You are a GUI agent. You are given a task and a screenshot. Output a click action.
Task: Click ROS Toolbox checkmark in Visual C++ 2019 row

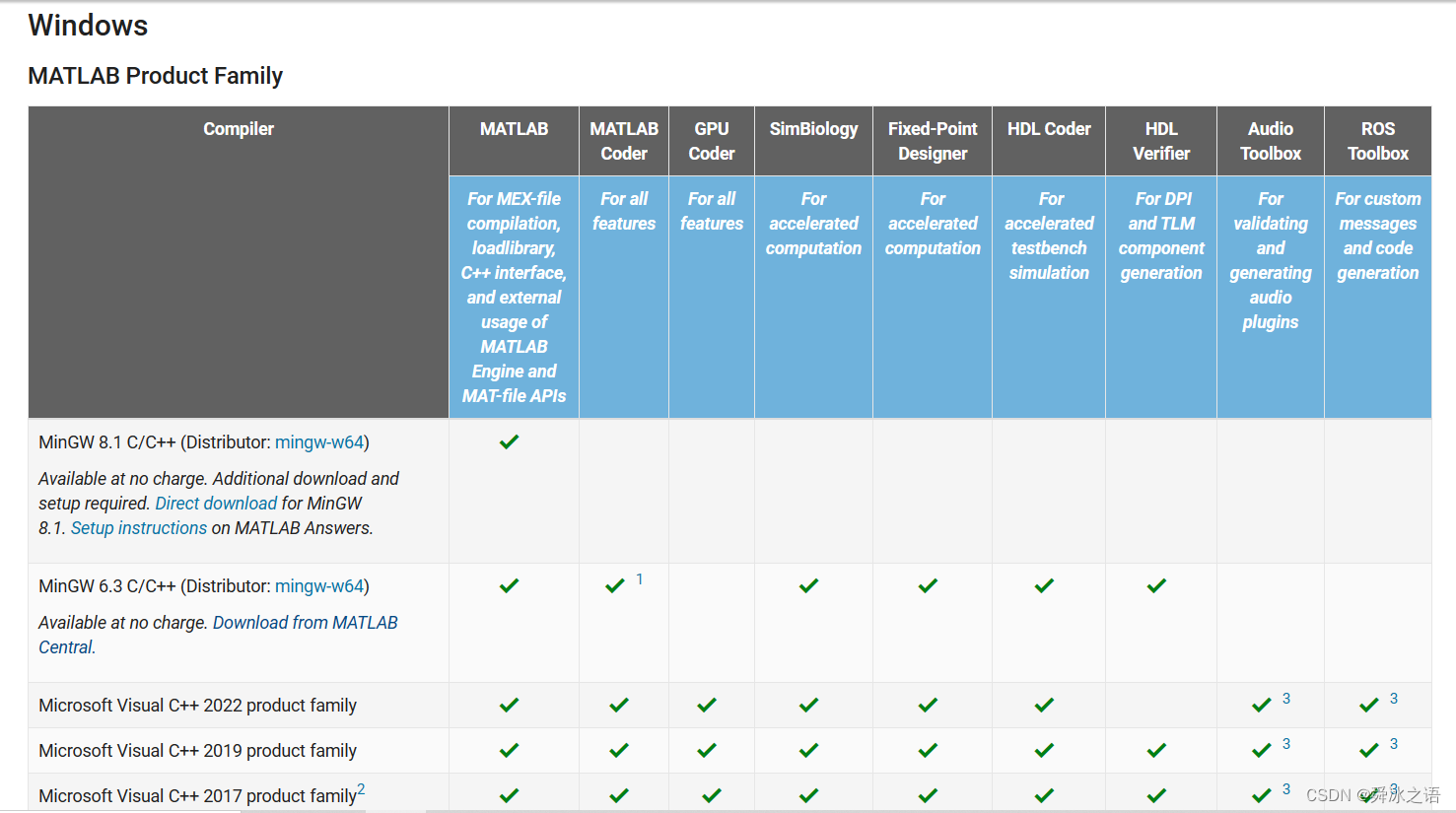click(1369, 750)
